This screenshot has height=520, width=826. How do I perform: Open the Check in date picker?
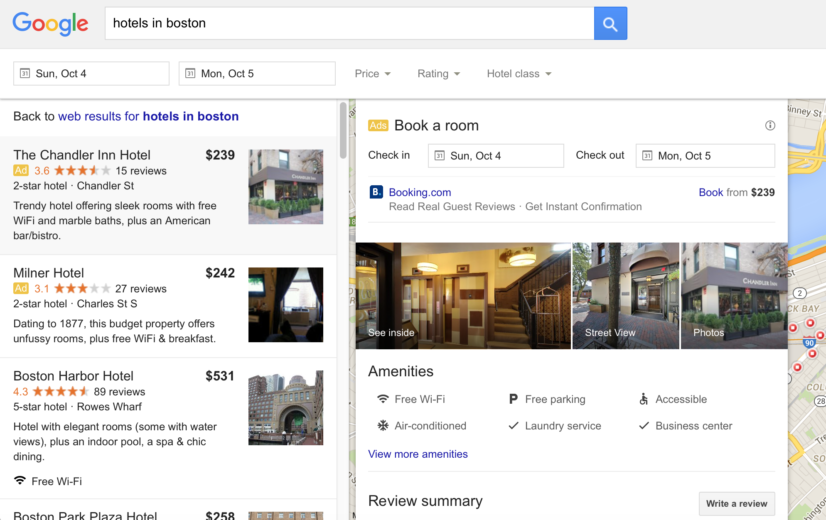click(496, 155)
